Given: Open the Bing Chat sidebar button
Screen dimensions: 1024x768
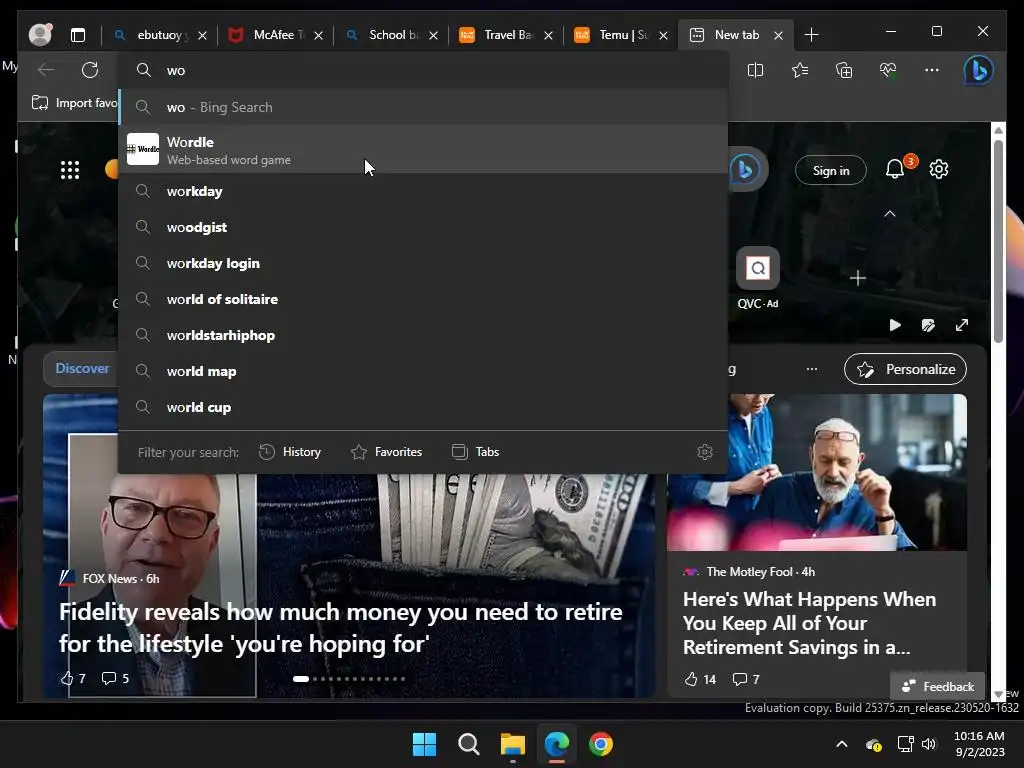Looking at the screenshot, I should coord(979,70).
